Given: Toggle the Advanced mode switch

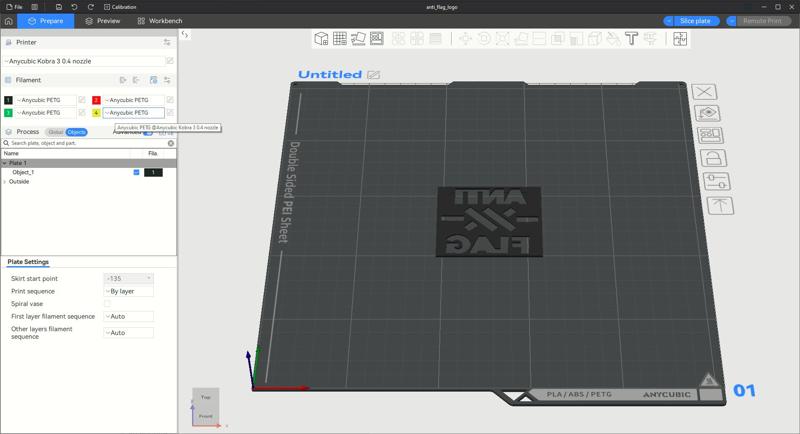Looking at the screenshot, I should pos(148,133).
